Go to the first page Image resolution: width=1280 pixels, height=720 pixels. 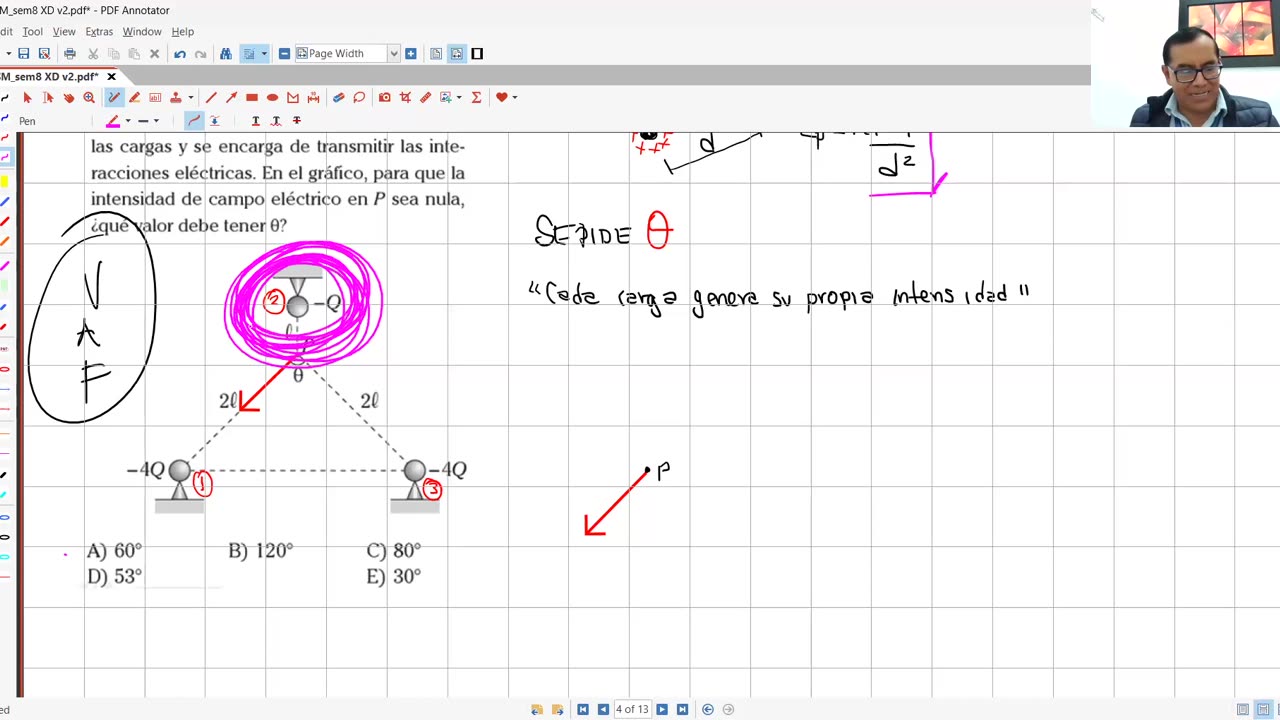pos(583,710)
